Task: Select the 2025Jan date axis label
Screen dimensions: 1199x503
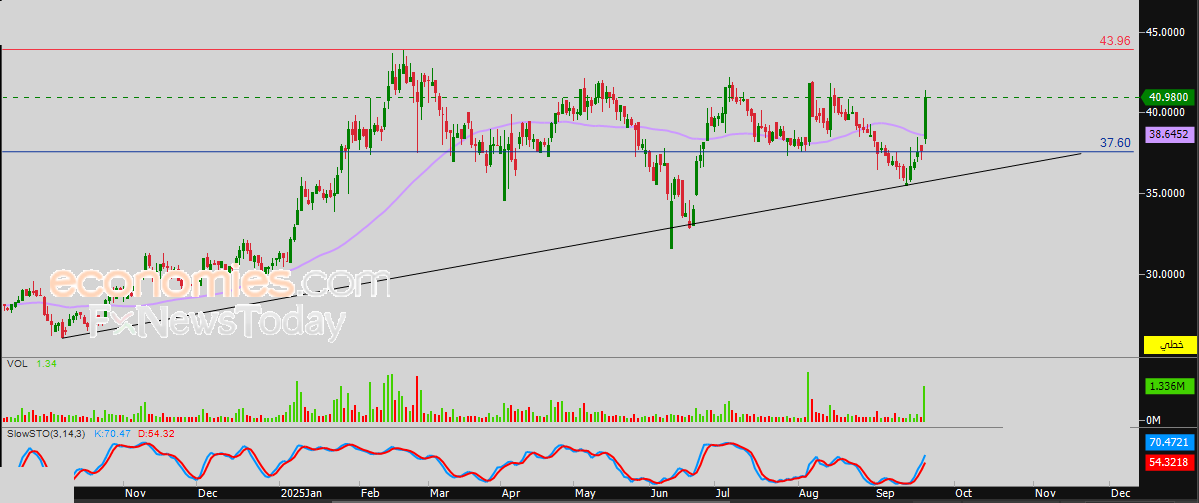Action: point(300,495)
